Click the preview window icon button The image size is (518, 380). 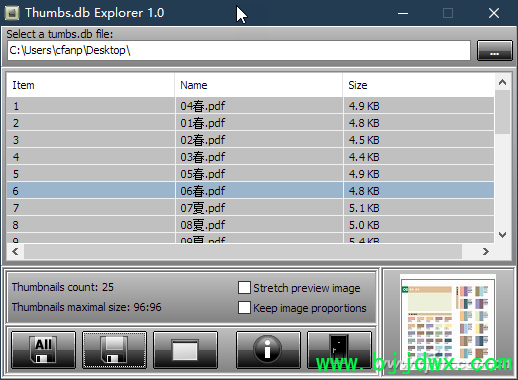click(x=185, y=350)
